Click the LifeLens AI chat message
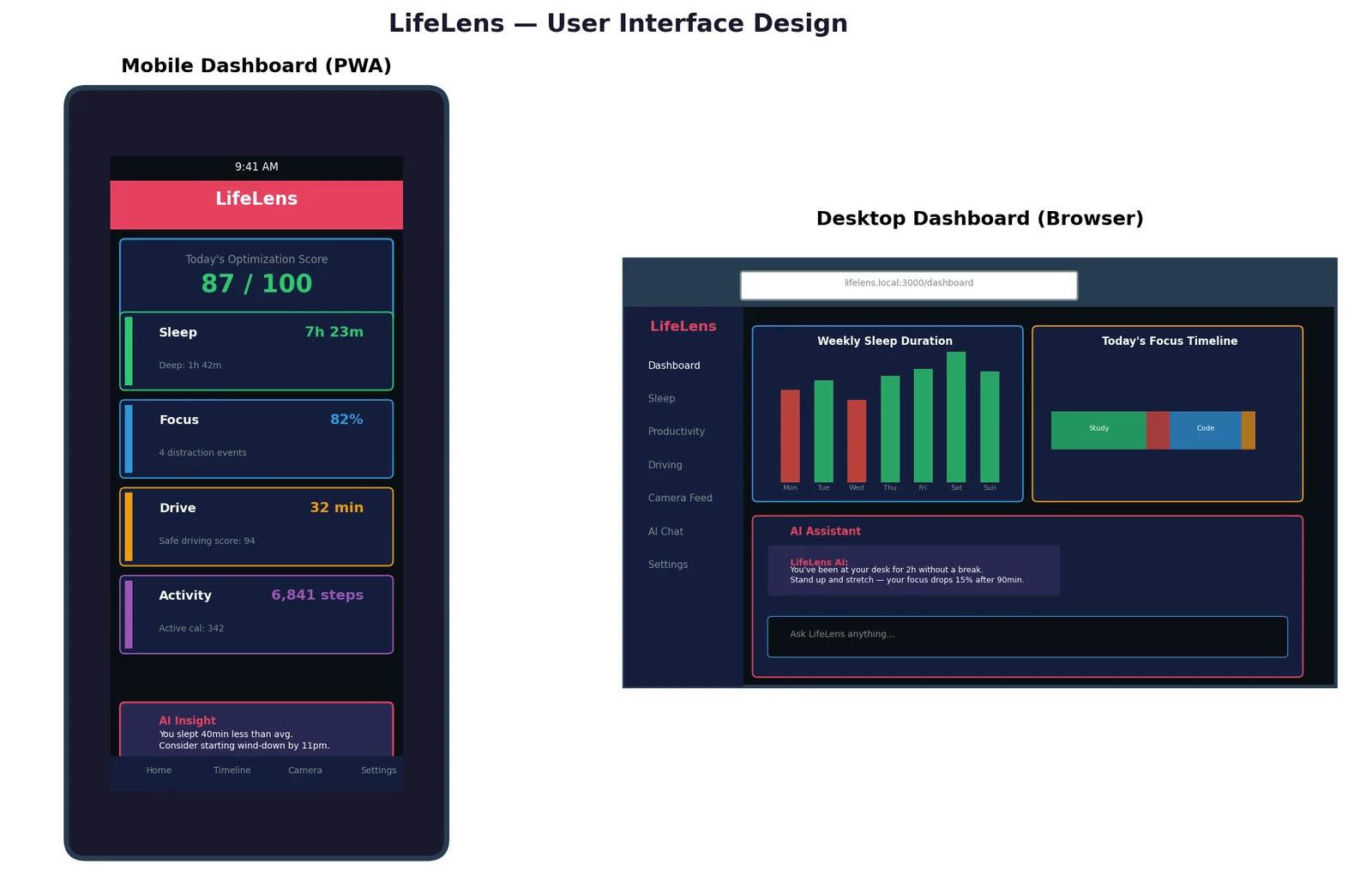The image size is (1372, 876). click(x=913, y=571)
